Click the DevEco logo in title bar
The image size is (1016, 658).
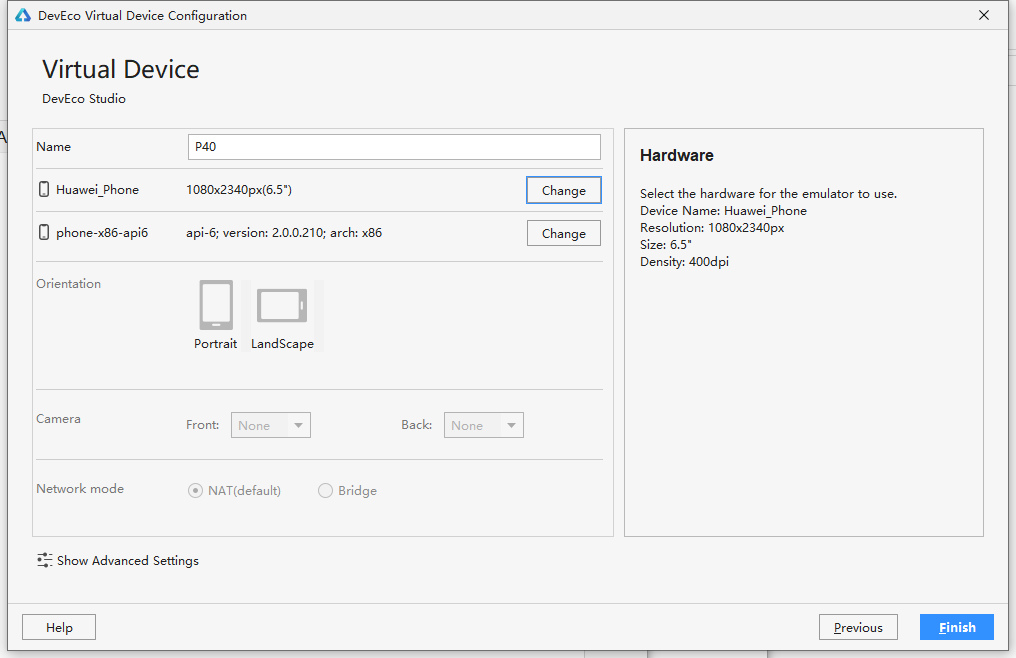23,15
